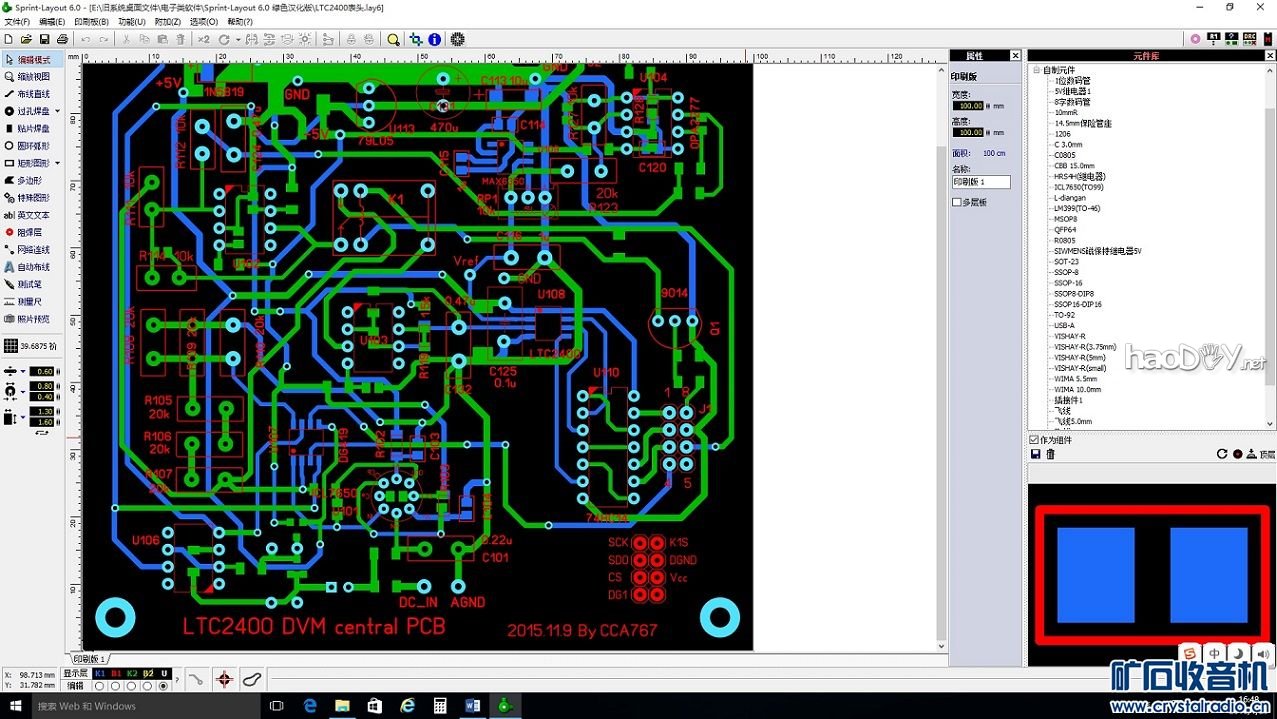Open the 过孔焊盘 pad shape dropdown arrow
1277x719 pixels.
pos(57,111)
